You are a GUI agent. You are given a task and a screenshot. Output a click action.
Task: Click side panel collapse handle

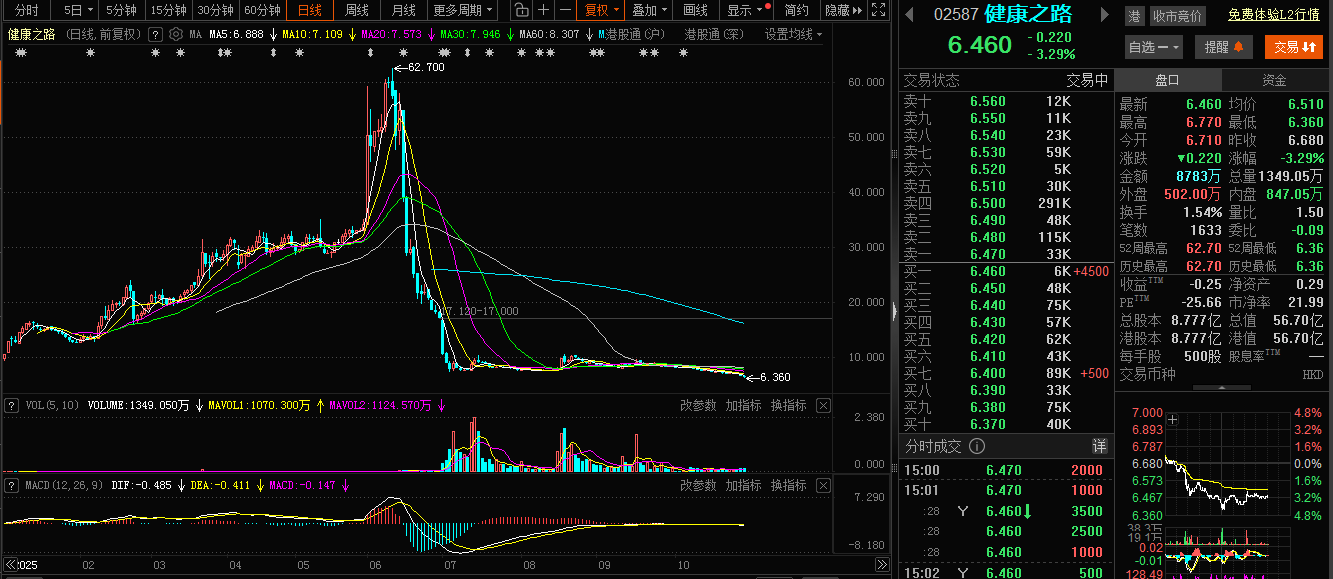point(894,311)
